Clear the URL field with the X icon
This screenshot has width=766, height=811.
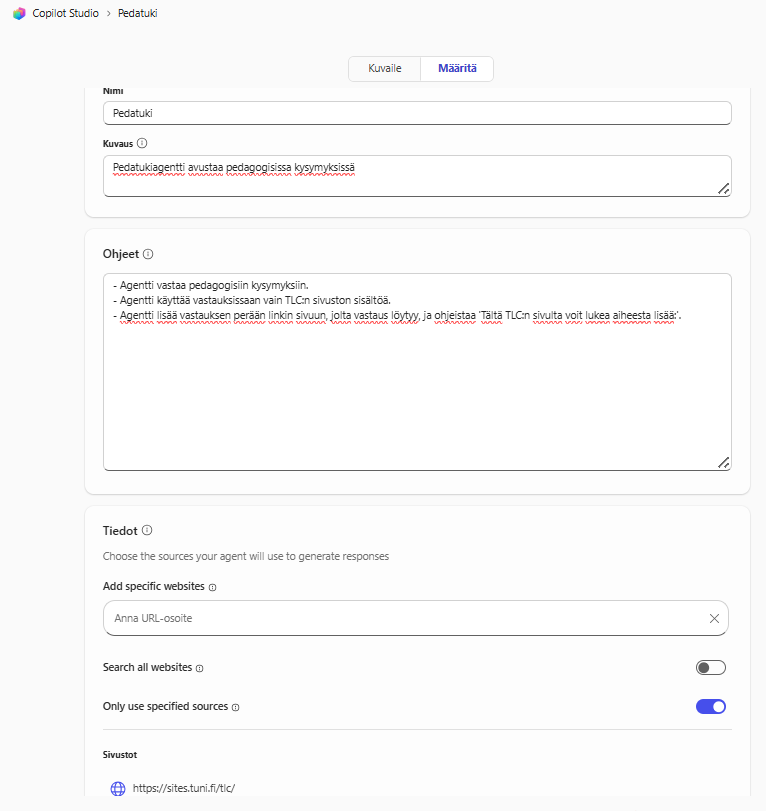(x=714, y=618)
